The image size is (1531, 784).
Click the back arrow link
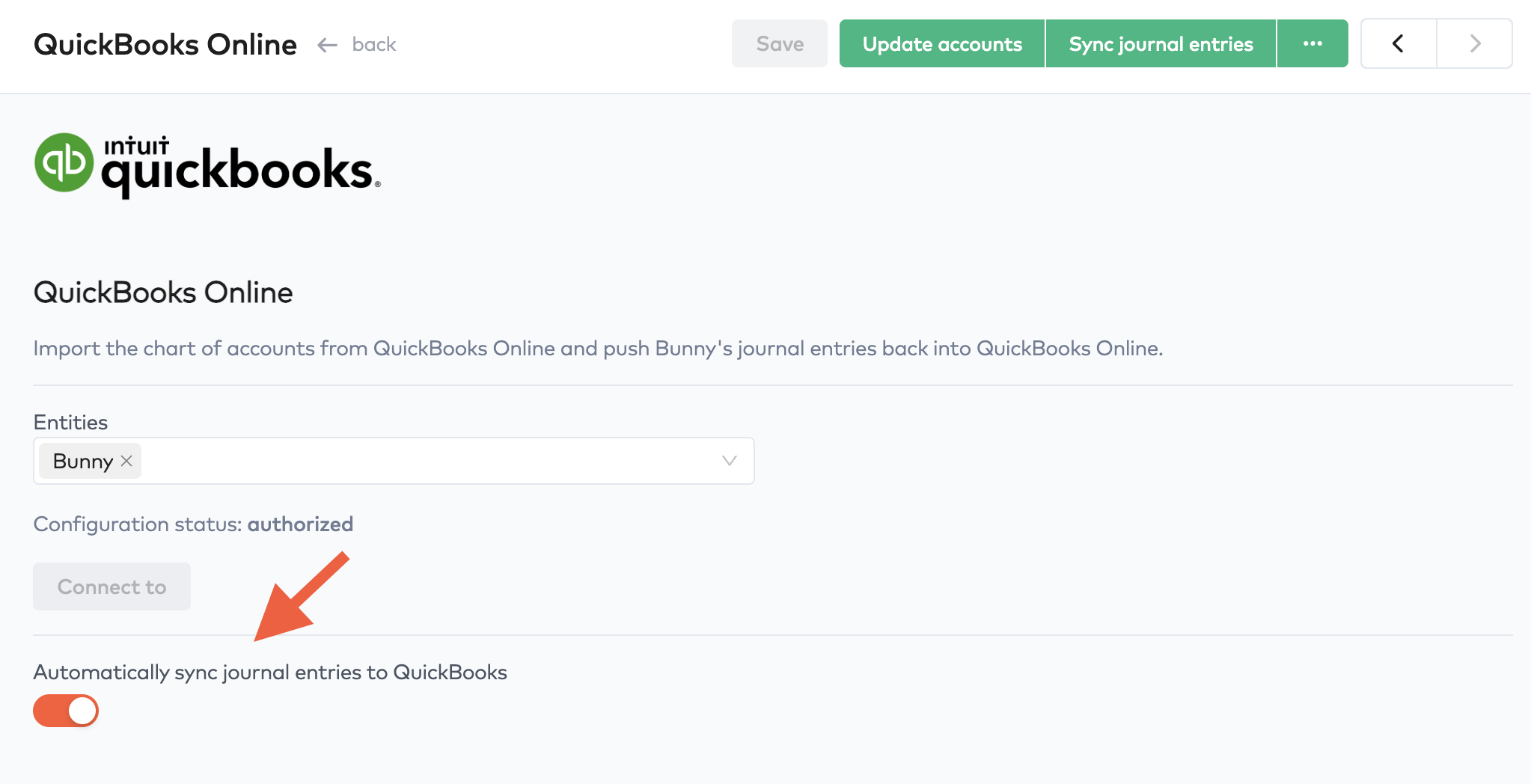click(x=357, y=45)
